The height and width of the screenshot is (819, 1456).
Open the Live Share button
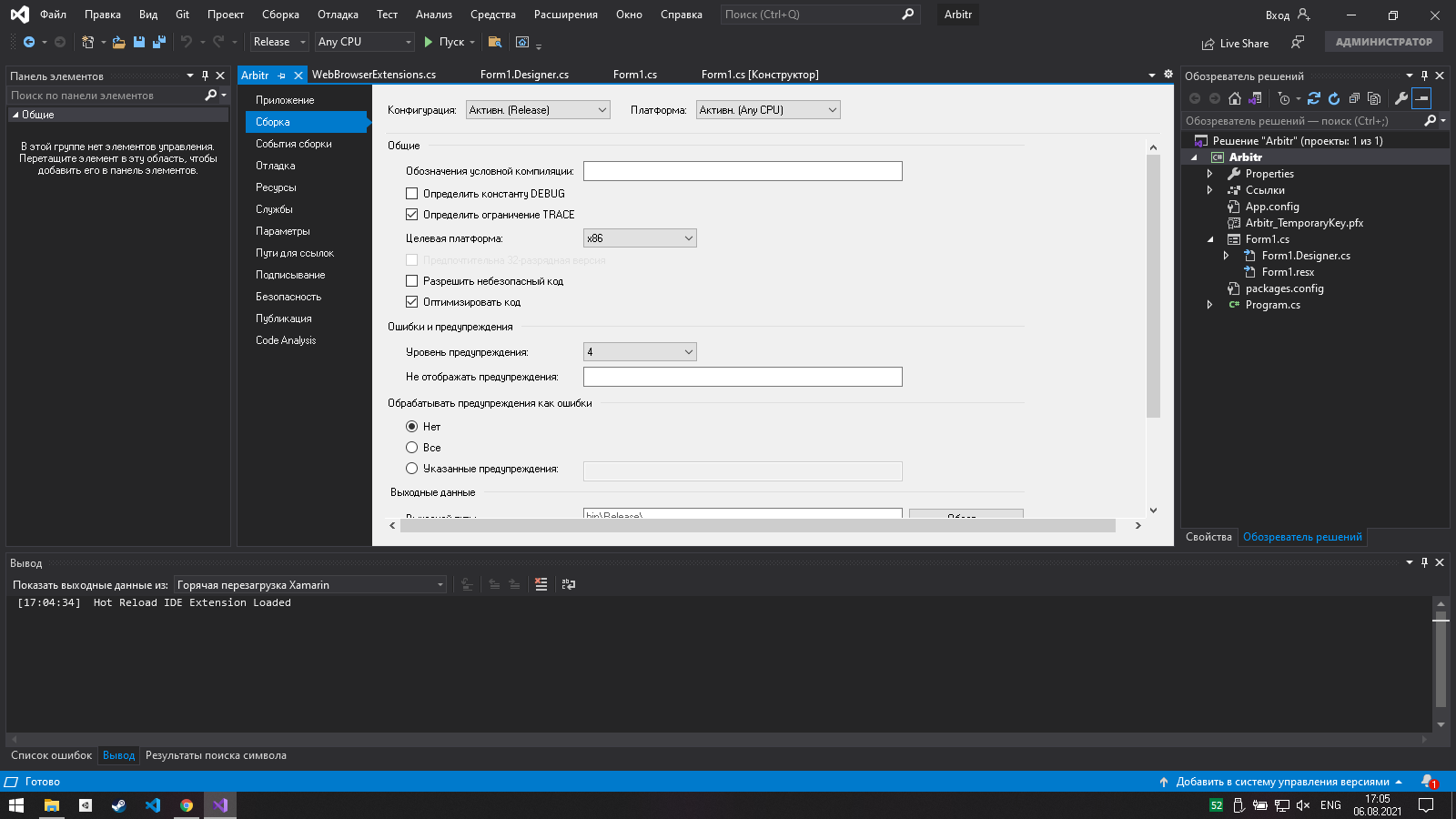point(1235,44)
